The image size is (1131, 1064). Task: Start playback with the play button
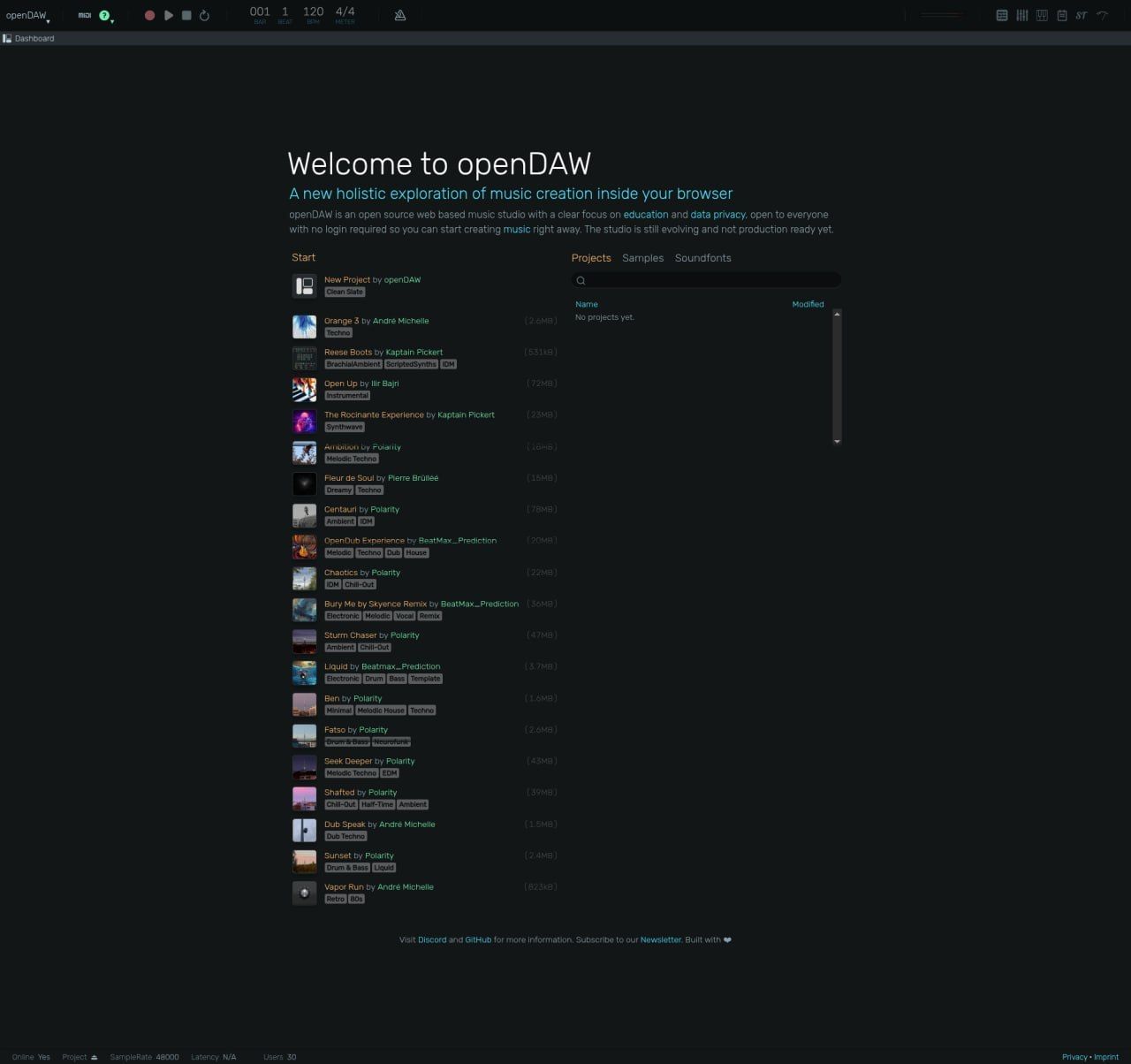(169, 15)
